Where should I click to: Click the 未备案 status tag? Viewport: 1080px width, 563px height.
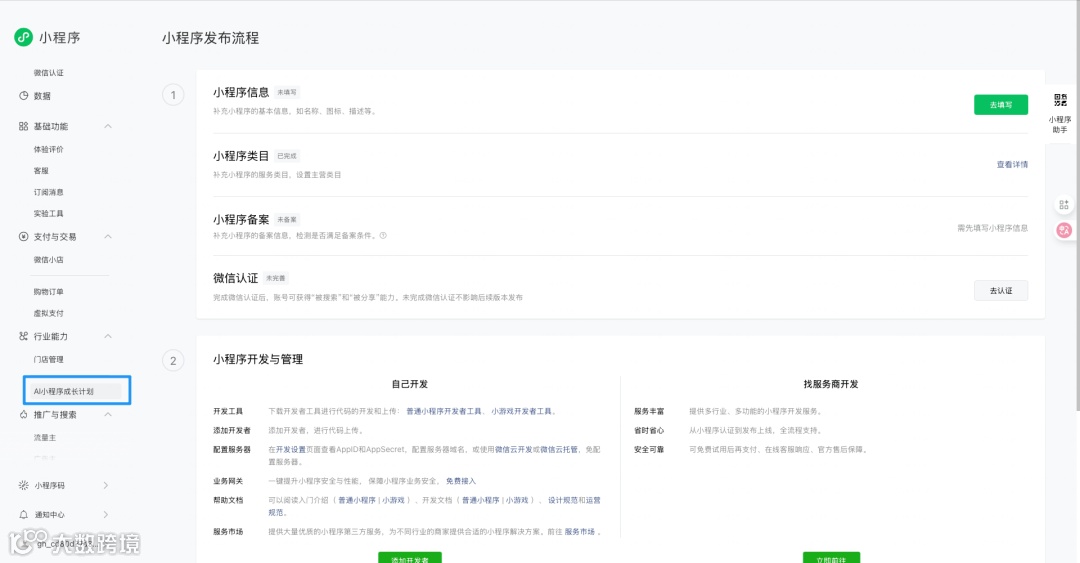(287, 220)
